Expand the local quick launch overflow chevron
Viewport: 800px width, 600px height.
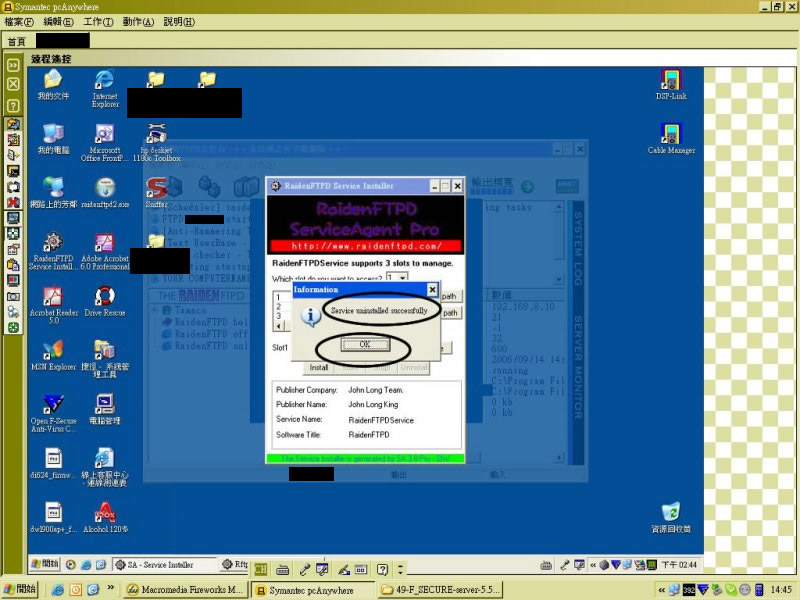click(110, 588)
